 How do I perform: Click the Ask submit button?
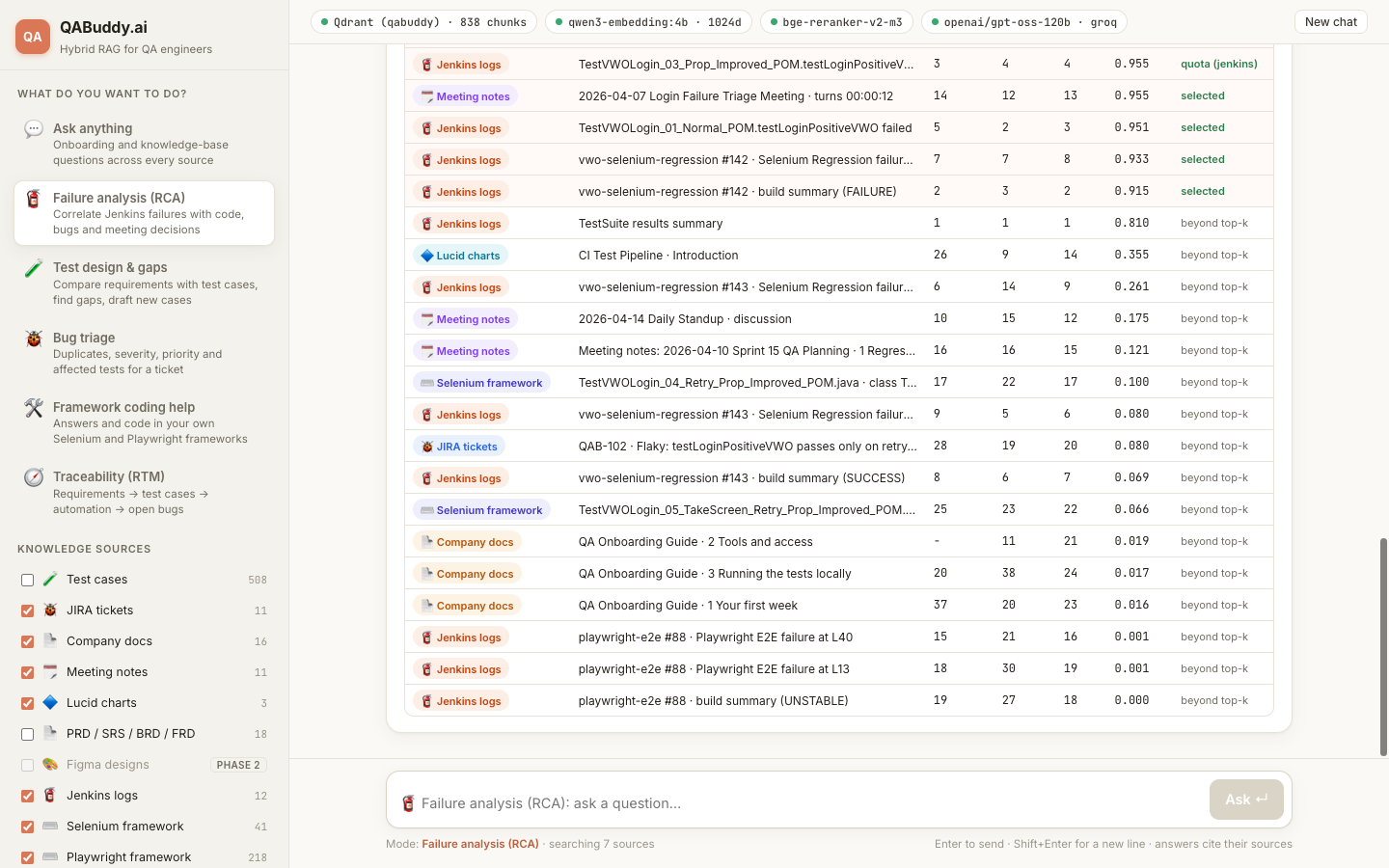pyautogui.click(x=1246, y=800)
